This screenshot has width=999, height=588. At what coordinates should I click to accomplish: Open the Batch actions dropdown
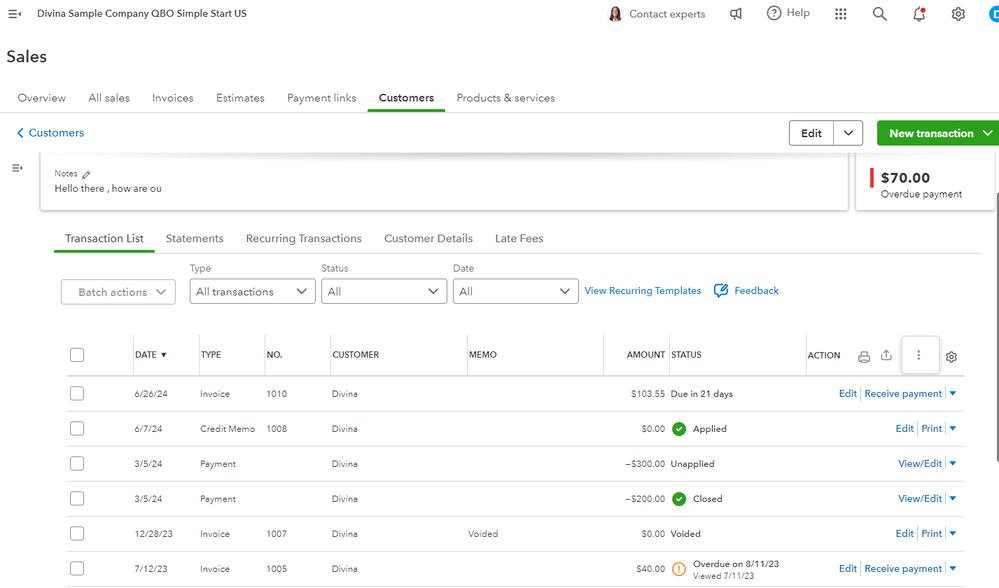pos(118,292)
